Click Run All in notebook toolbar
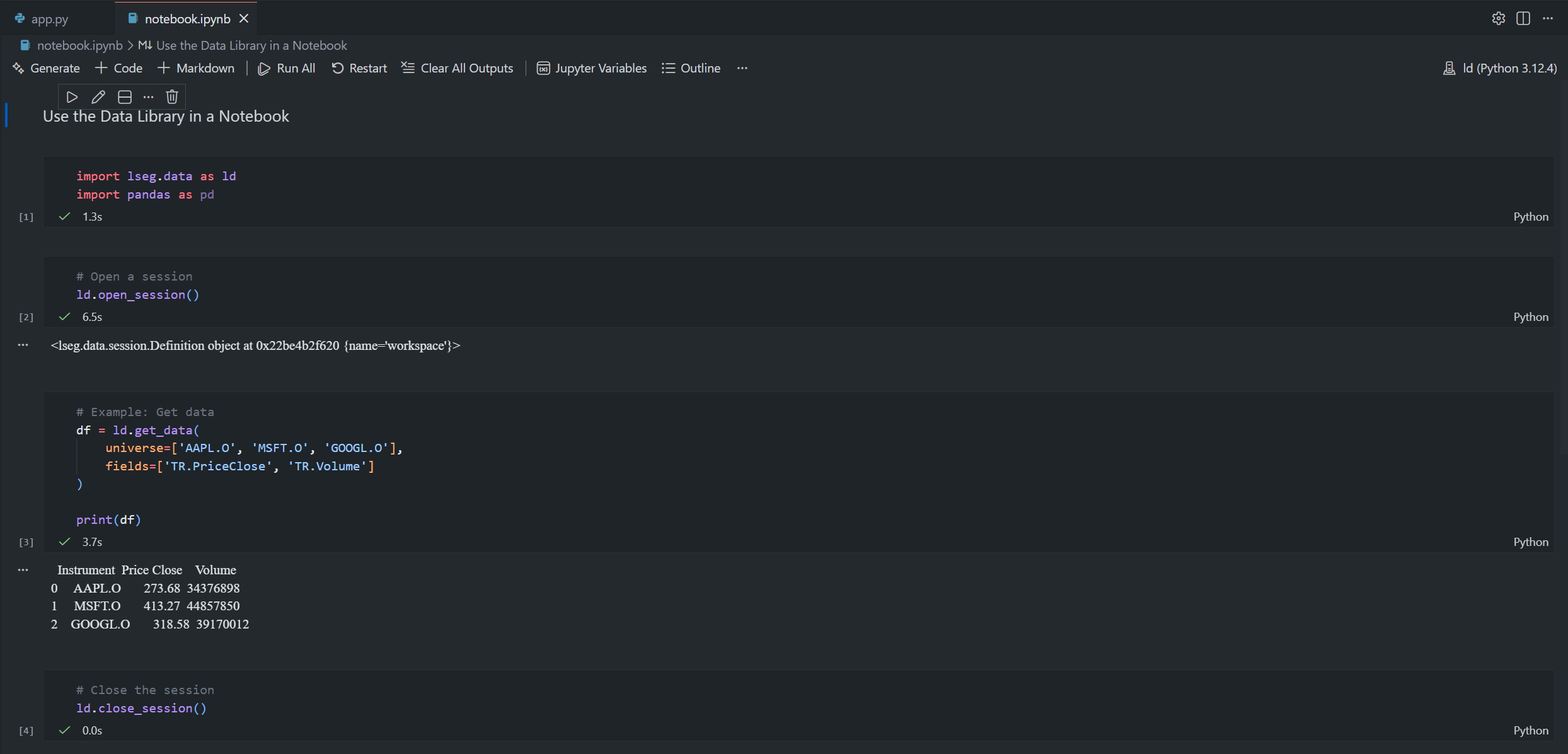Viewport: 1568px width, 754px height. [x=287, y=68]
